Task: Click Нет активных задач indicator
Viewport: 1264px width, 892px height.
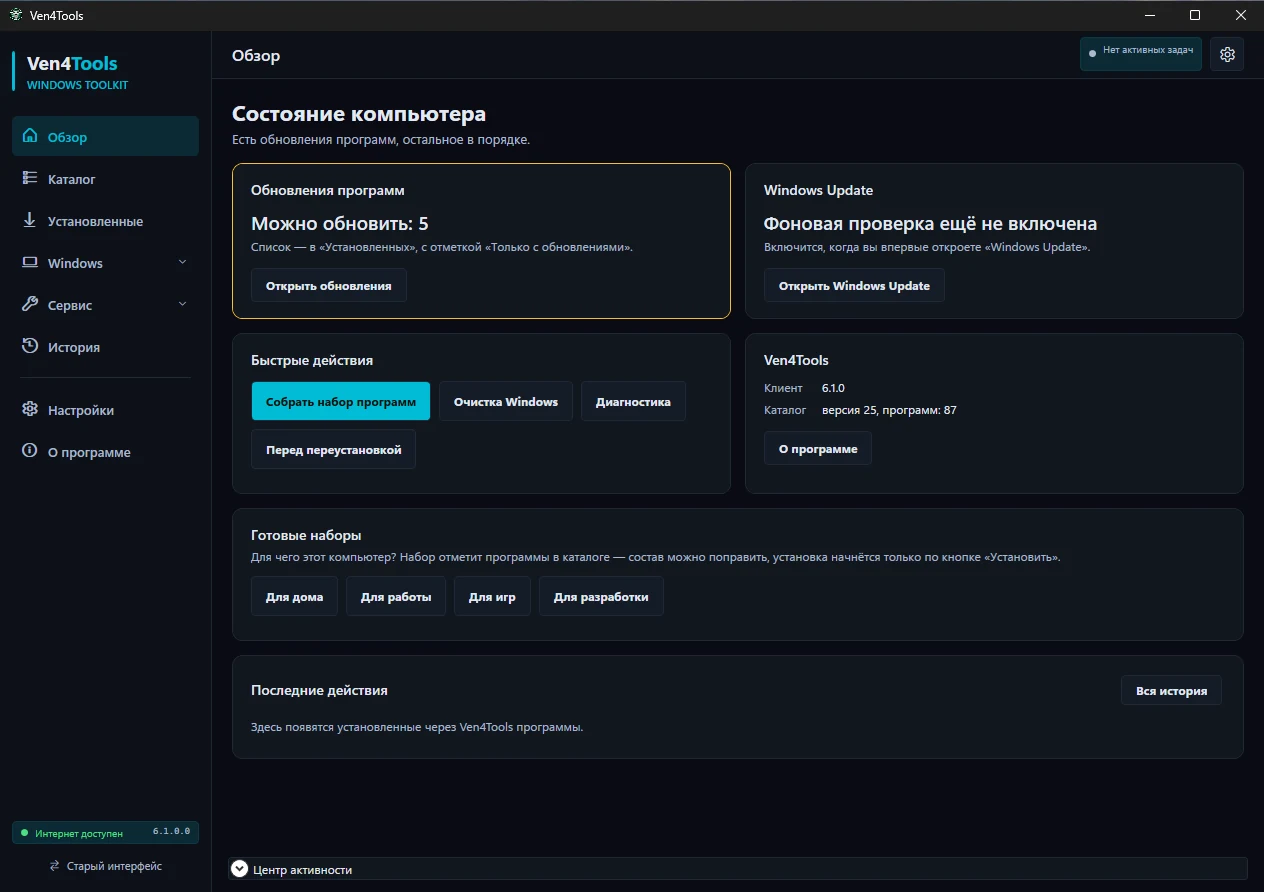Action: coord(1141,54)
